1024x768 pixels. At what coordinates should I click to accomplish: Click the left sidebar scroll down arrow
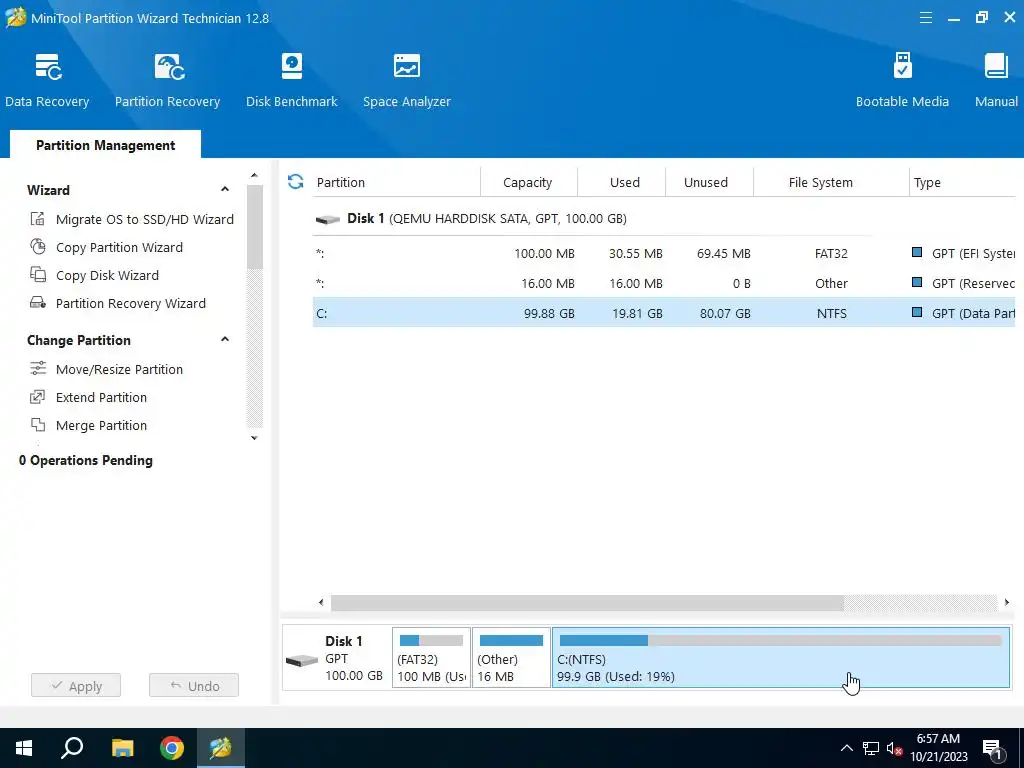coord(255,438)
